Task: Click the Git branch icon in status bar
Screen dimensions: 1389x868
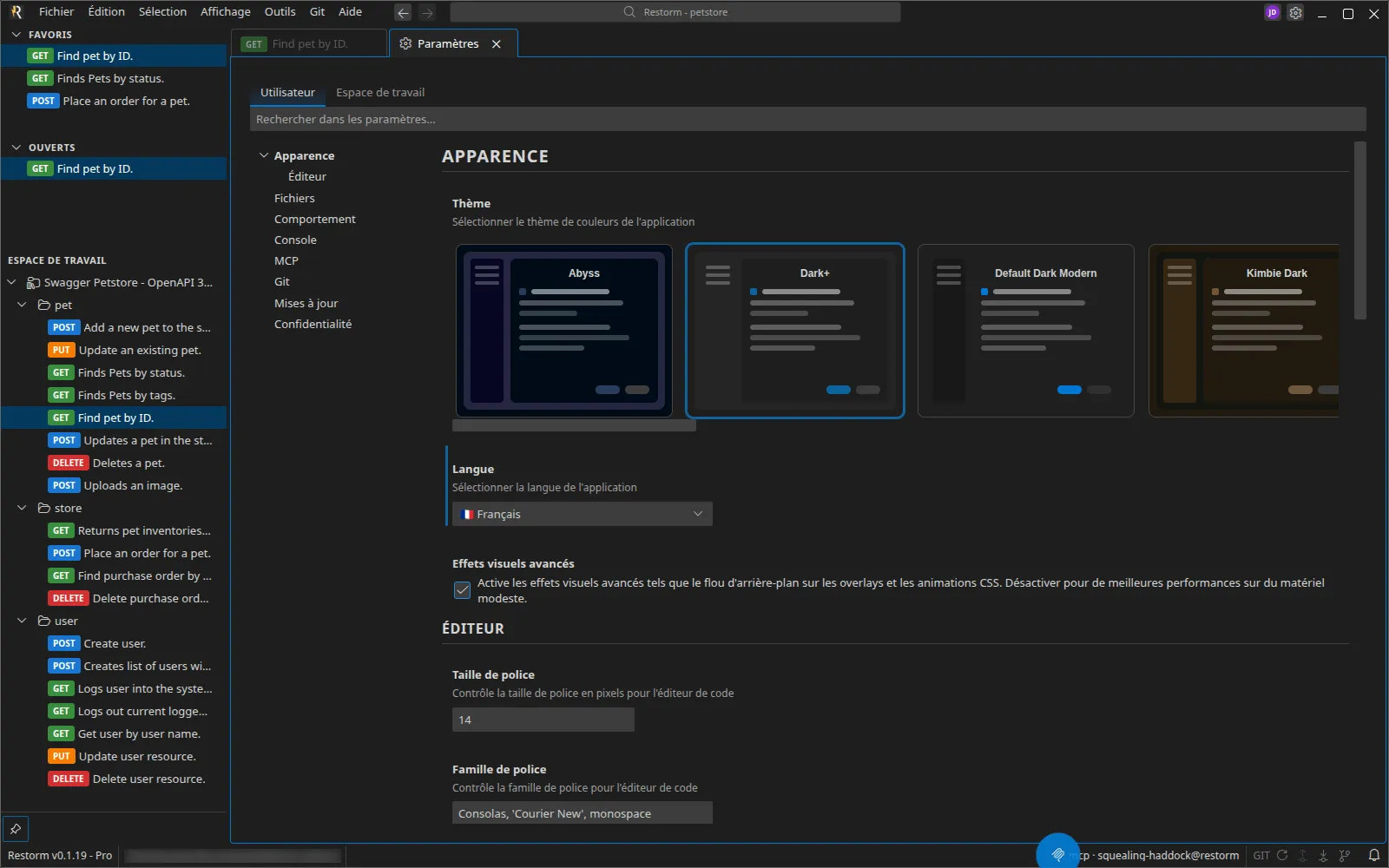Action: (1345, 855)
